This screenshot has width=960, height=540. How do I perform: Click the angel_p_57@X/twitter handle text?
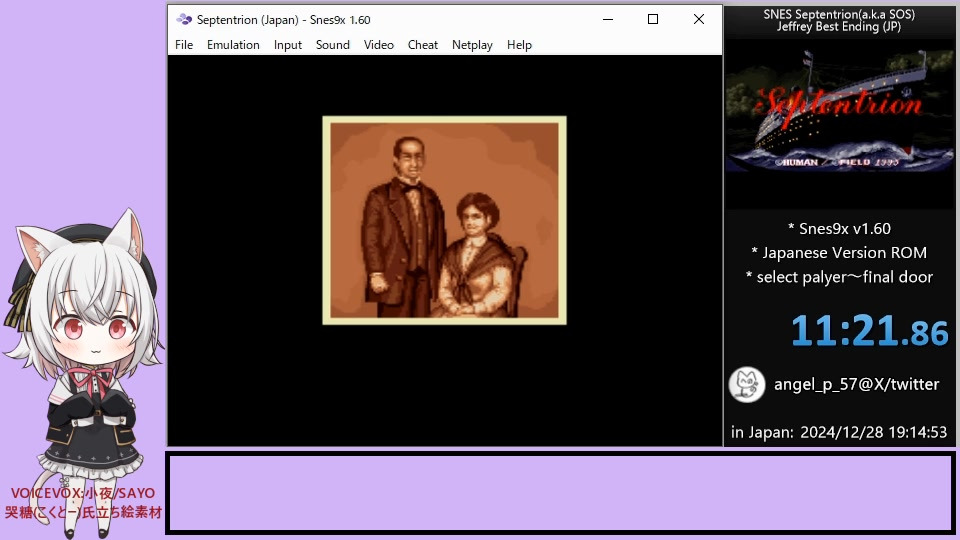point(857,384)
